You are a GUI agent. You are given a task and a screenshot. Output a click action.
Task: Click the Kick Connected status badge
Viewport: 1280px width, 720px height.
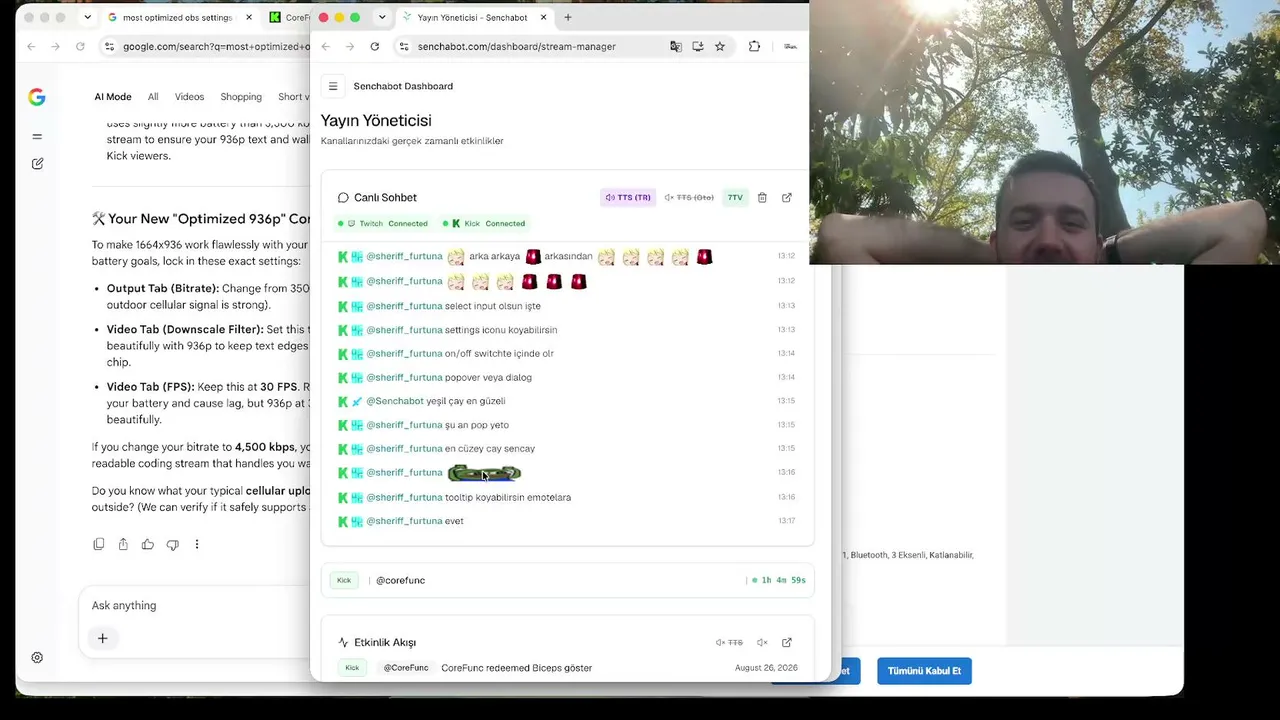coord(483,223)
